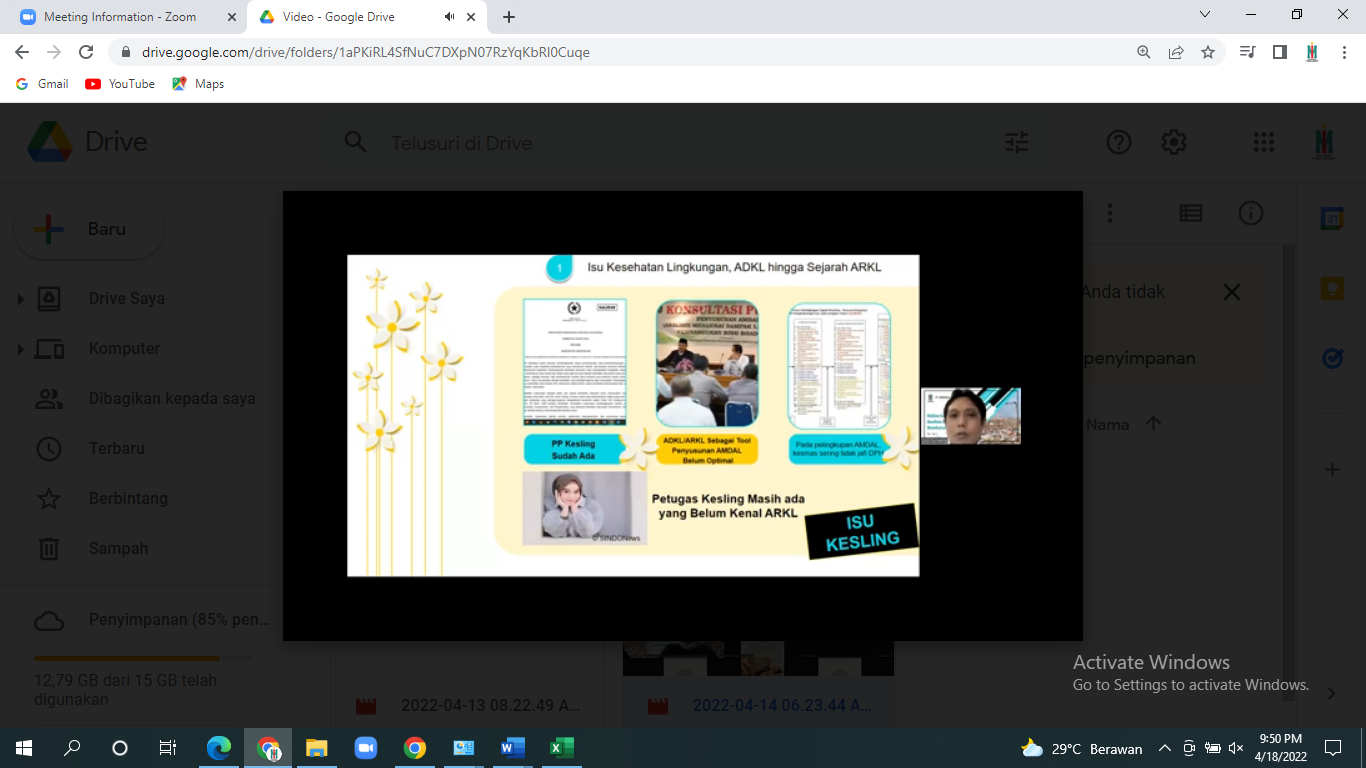Open media controls in Chrome toolbar
The width and height of the screenshot is (1366, 768).
(x=1247, y=52)
